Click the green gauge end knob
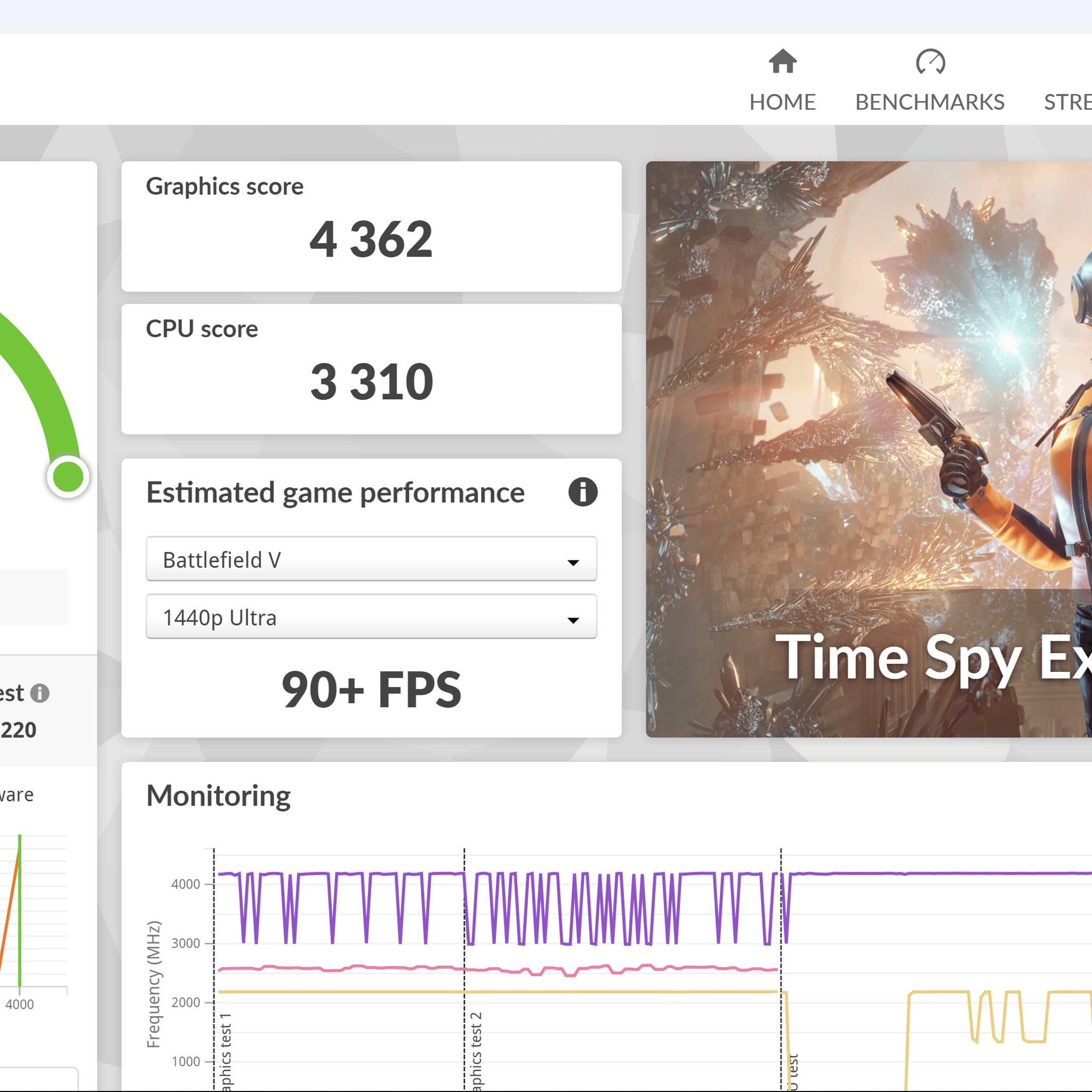1092x1092 pixels. pyautogui.click(x=68, y=477)
